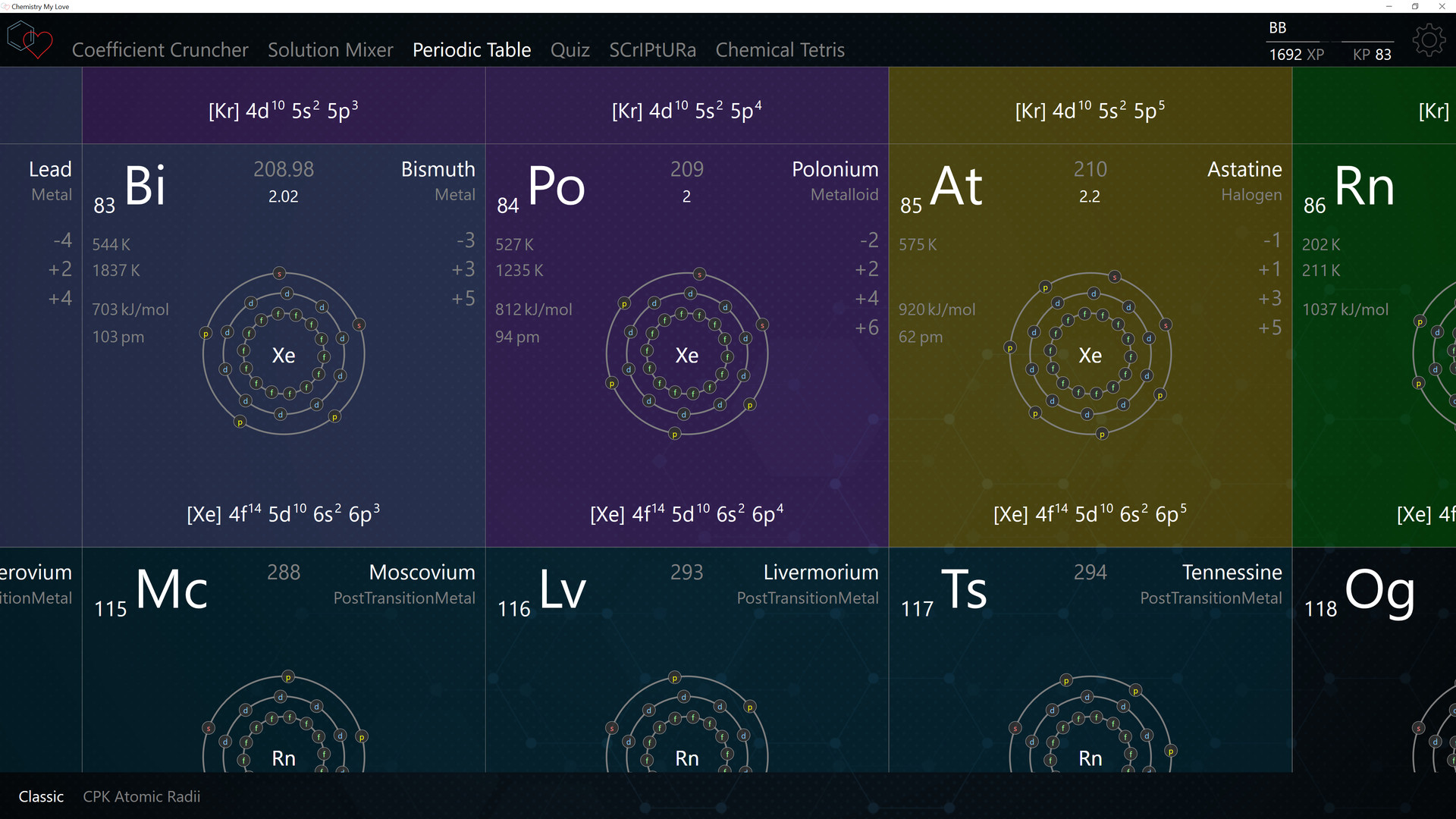
Task: Select the At element symbol
Action: pos(956,186)
